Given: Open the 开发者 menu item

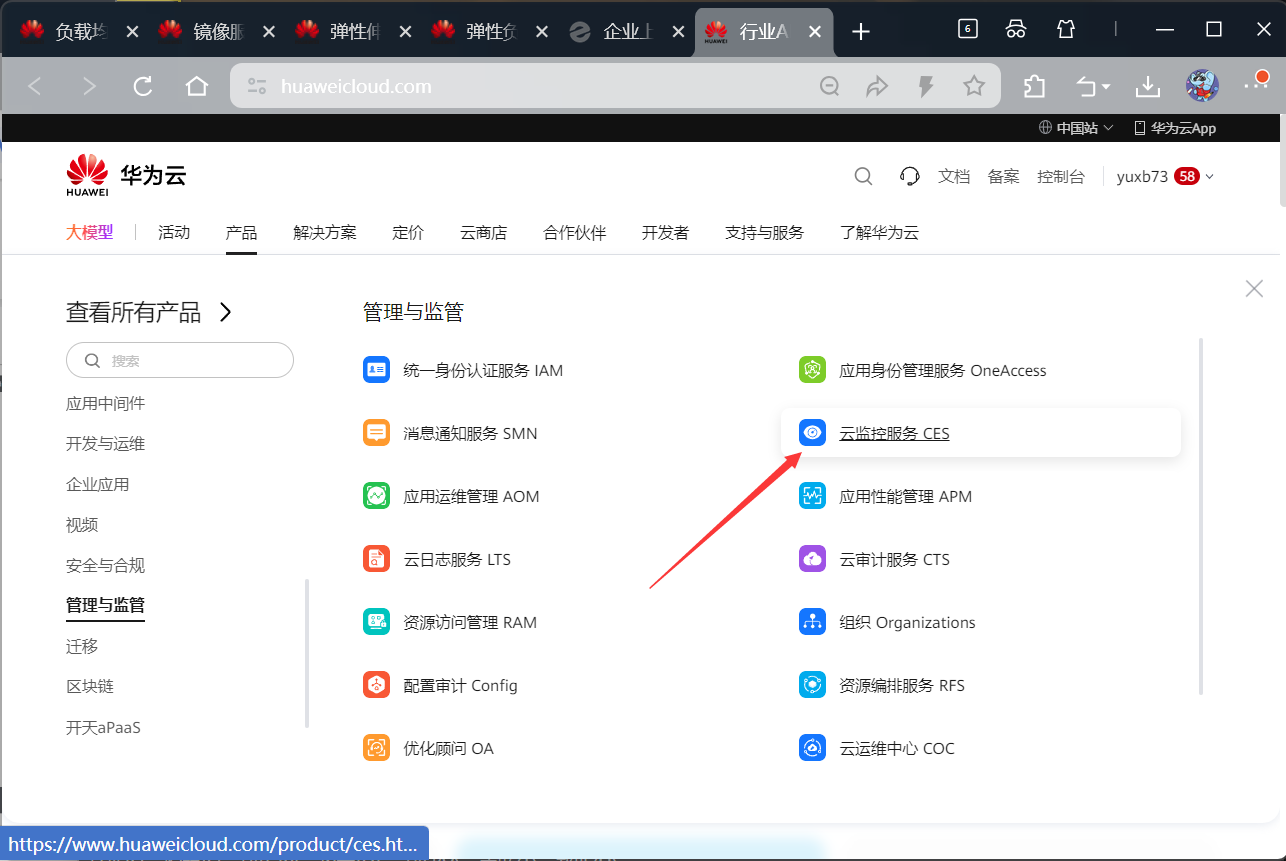Looking at the screenshot, I should coord(665,232).
